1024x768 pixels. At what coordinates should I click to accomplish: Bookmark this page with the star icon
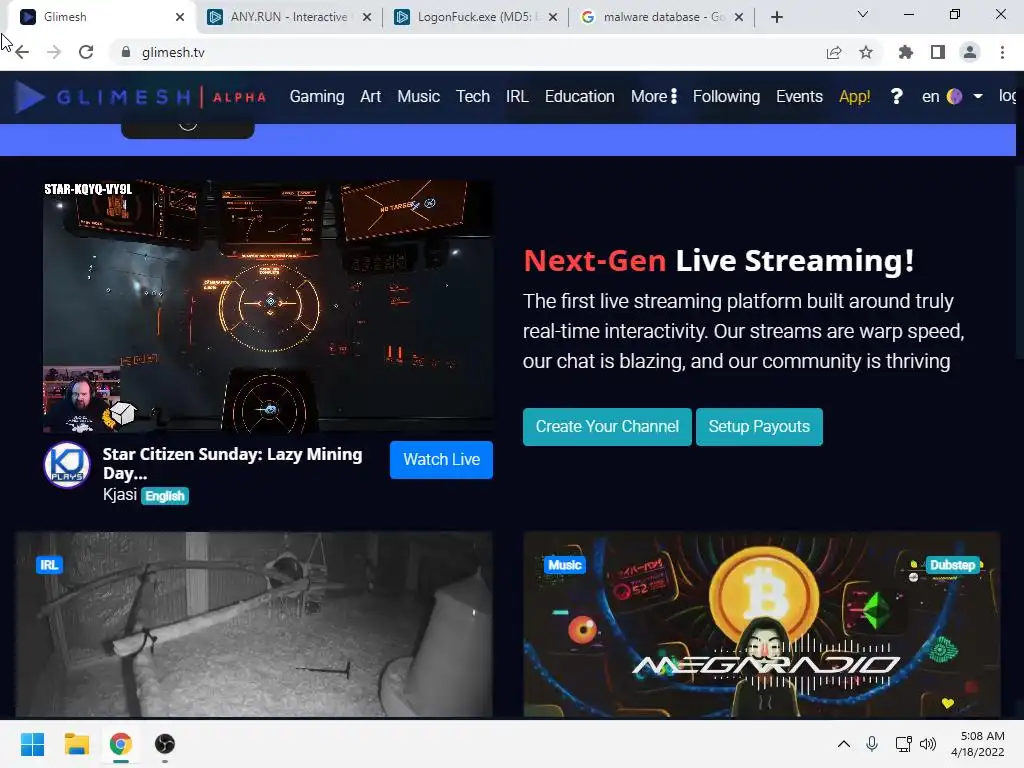[x=866, y=52]
